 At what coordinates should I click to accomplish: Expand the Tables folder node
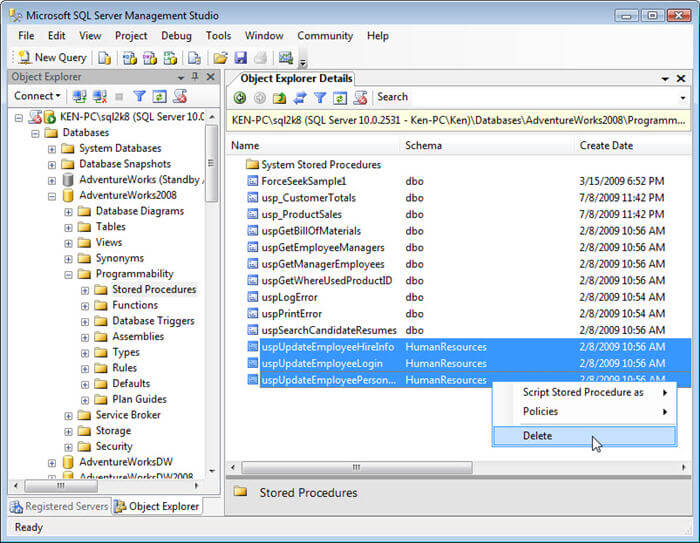[69, 227]
